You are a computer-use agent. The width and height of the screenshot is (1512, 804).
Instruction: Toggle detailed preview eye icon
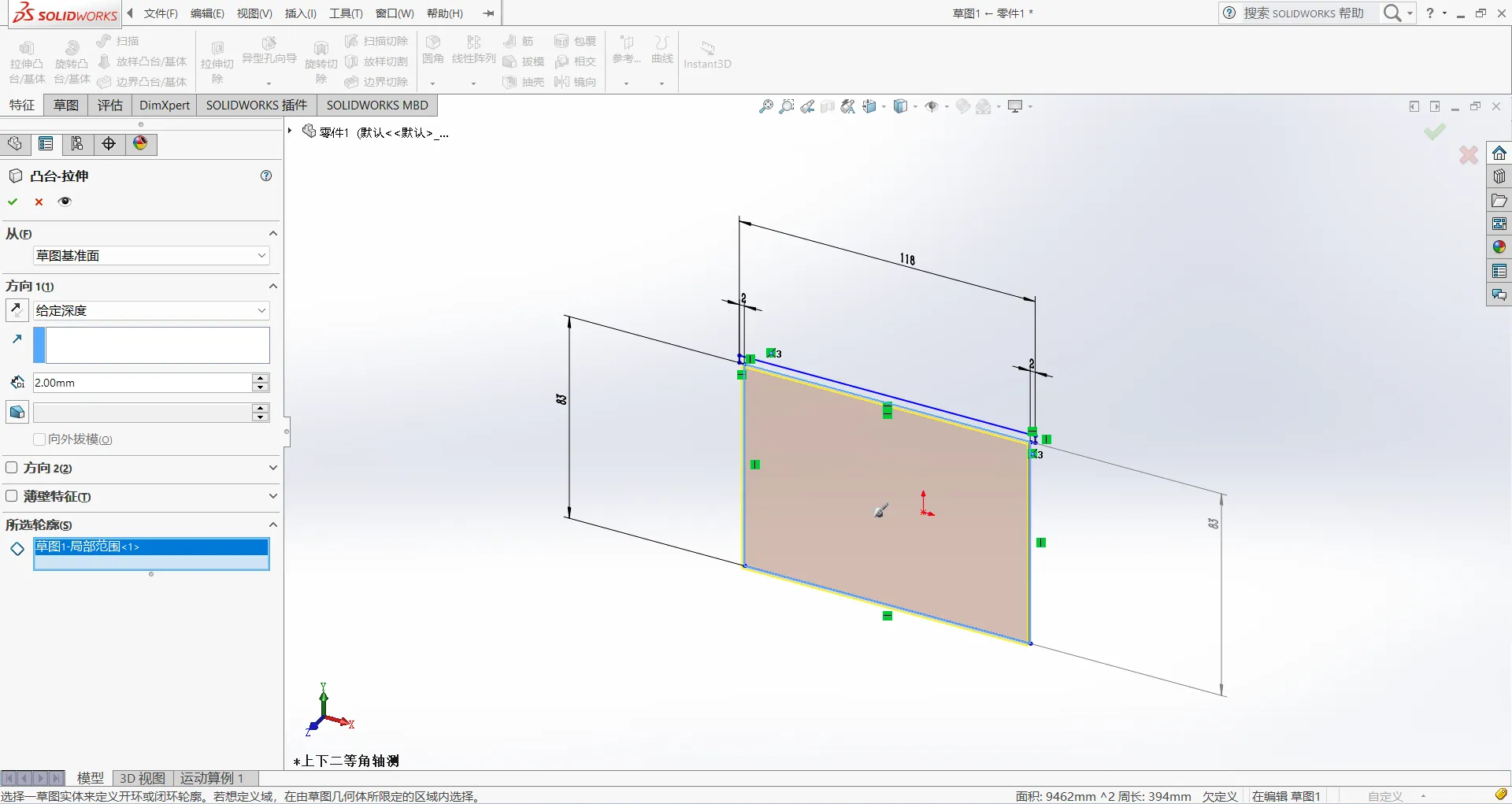[x=65, y=202]
